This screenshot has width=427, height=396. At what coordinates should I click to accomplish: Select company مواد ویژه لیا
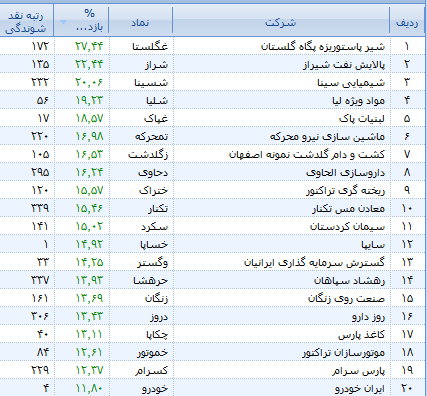click(358, 100)
